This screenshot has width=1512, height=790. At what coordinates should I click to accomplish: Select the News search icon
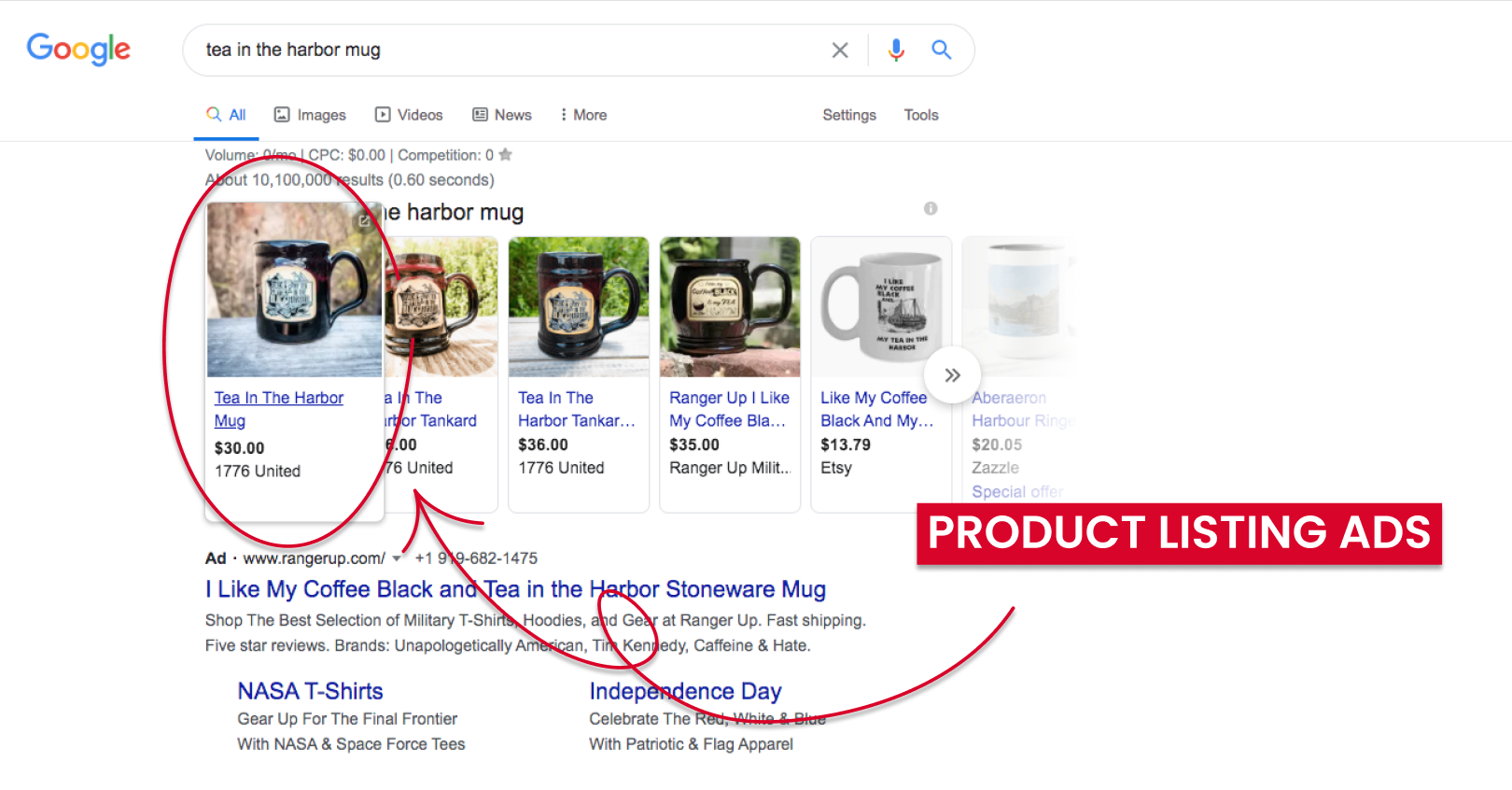click(x=480, y=114)
